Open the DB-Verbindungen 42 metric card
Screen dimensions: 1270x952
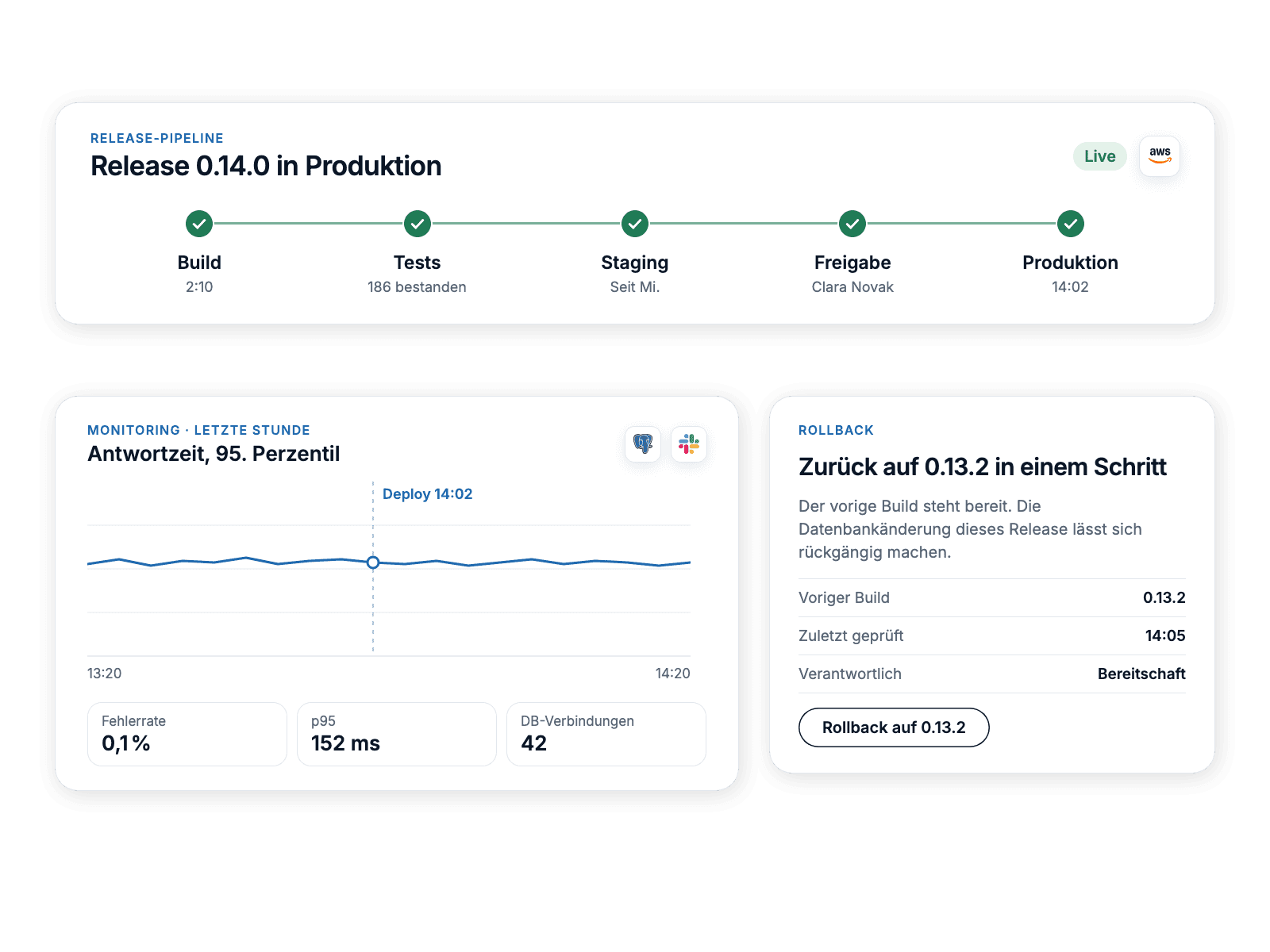click(x=606, y=734)
